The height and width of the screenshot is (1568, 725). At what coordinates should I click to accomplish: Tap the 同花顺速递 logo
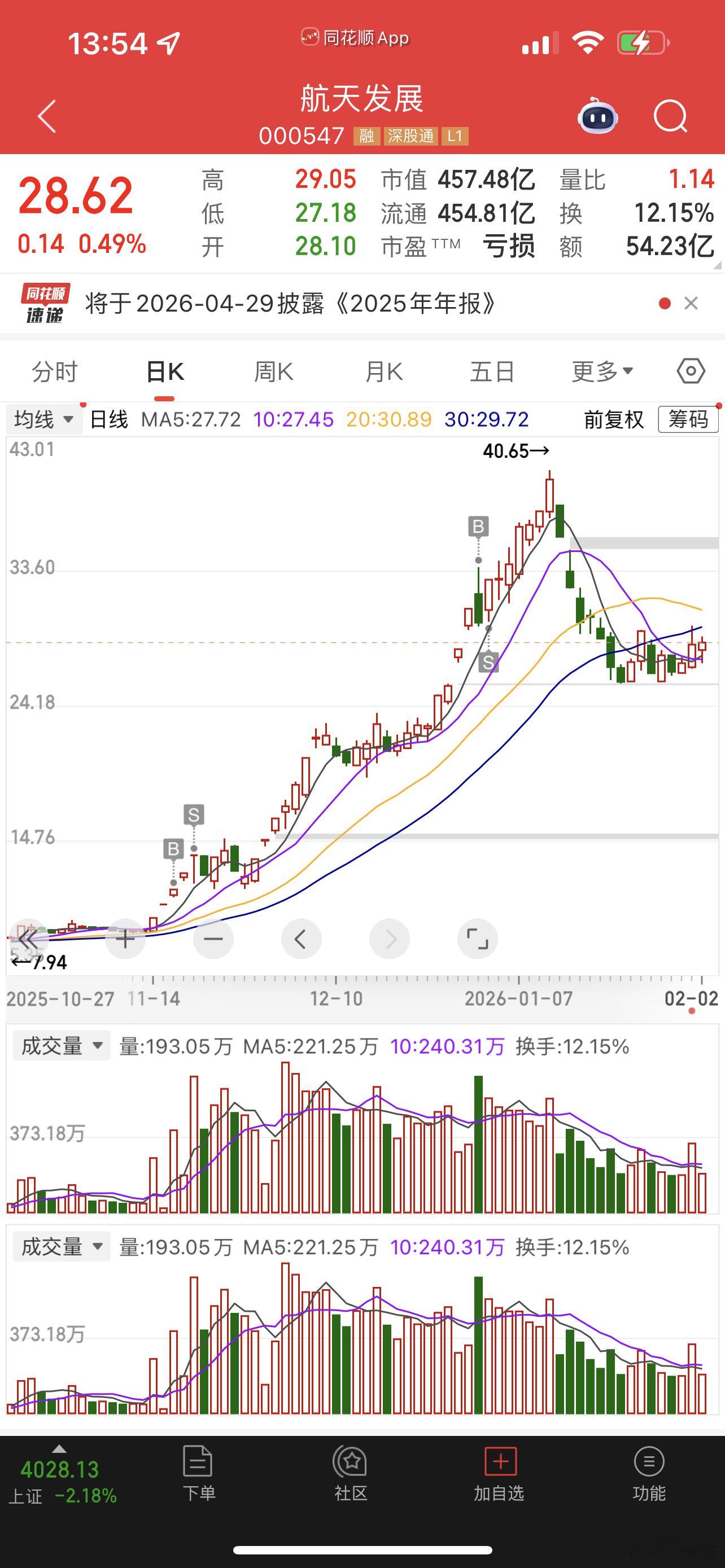click(x=45, y=303)
